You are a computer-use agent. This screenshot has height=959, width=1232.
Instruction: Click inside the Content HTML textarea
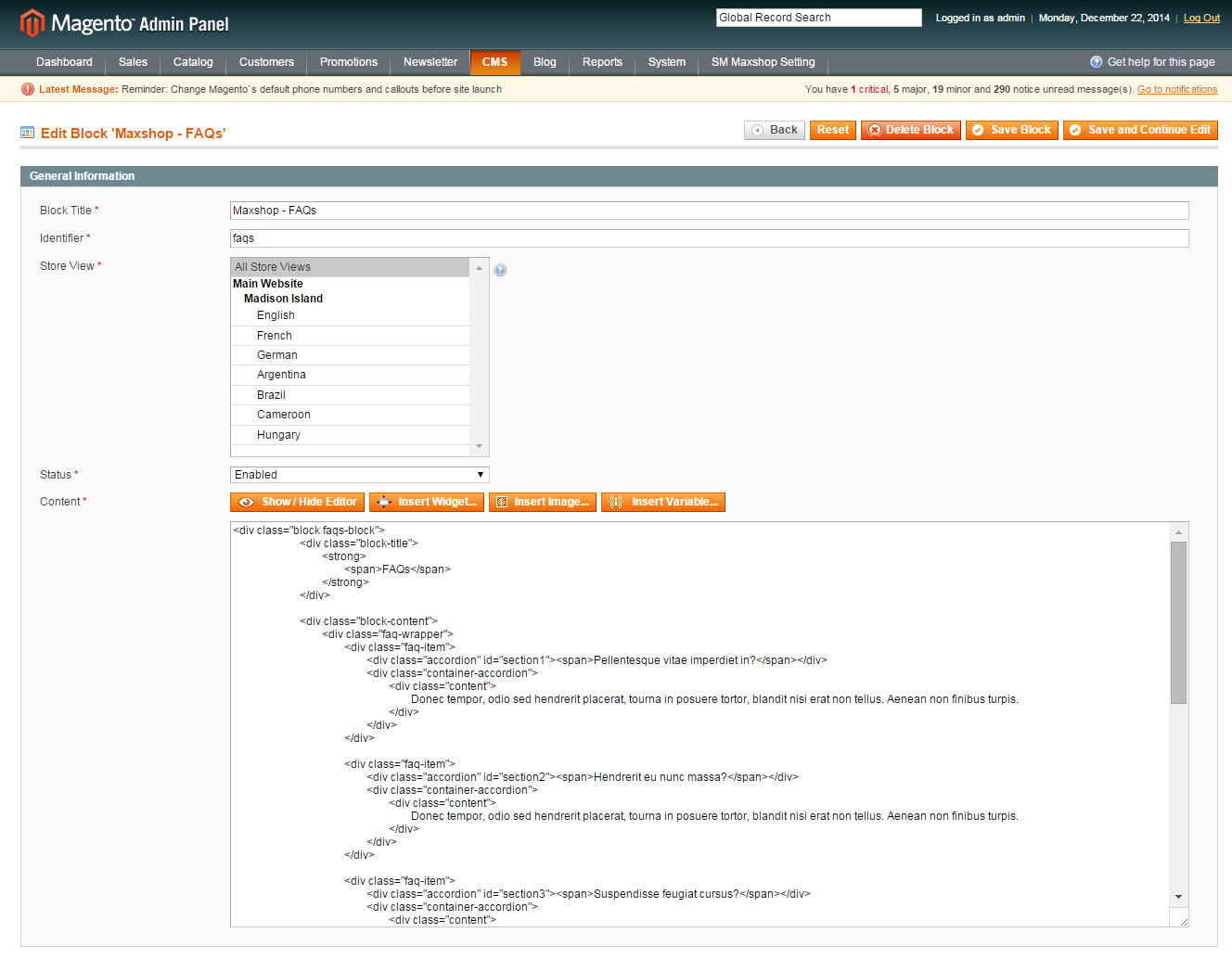pos(700,724)
